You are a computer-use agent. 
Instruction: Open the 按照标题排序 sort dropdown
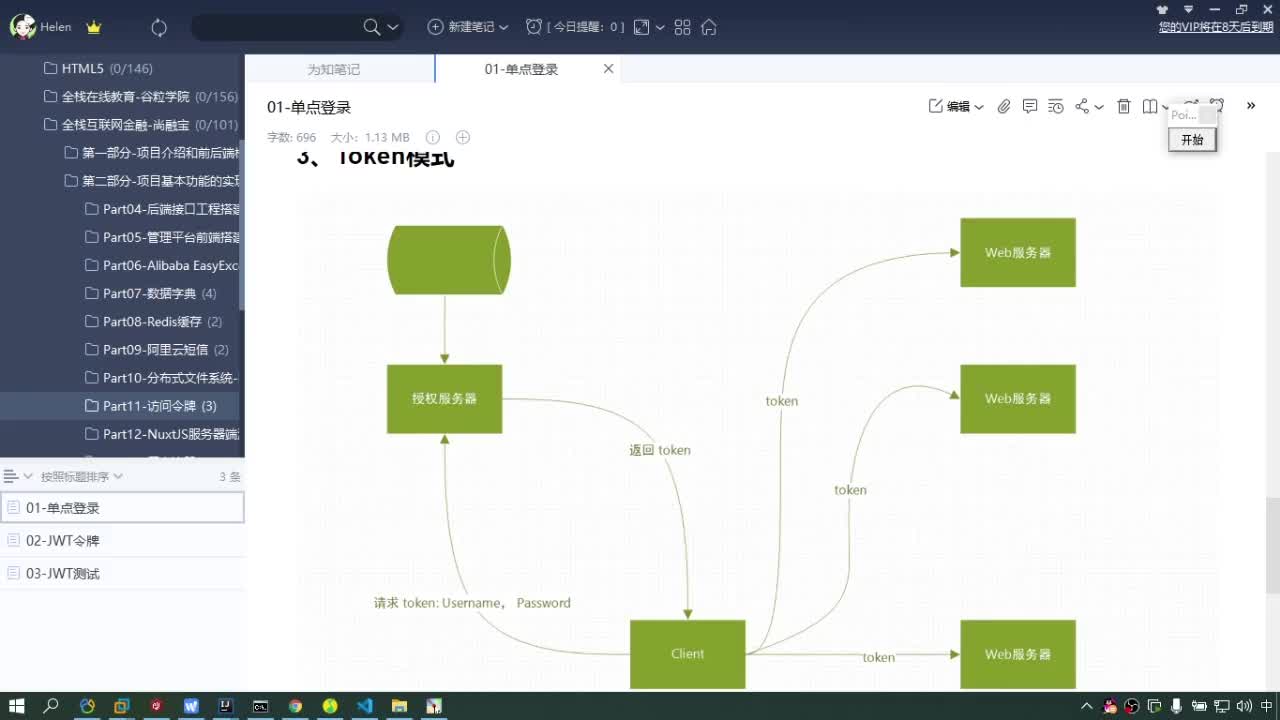pos(82,477)
